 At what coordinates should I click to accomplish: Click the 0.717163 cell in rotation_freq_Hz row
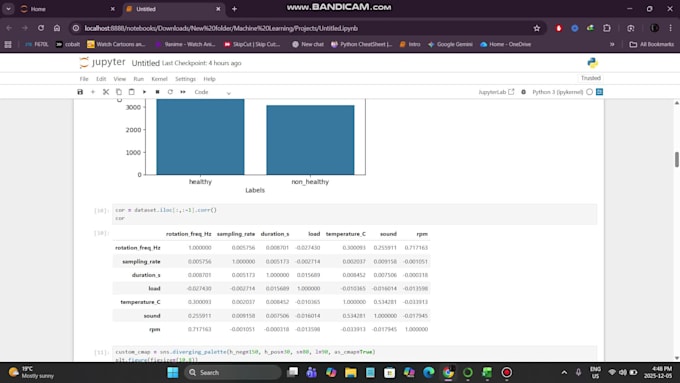click(416, 248)
